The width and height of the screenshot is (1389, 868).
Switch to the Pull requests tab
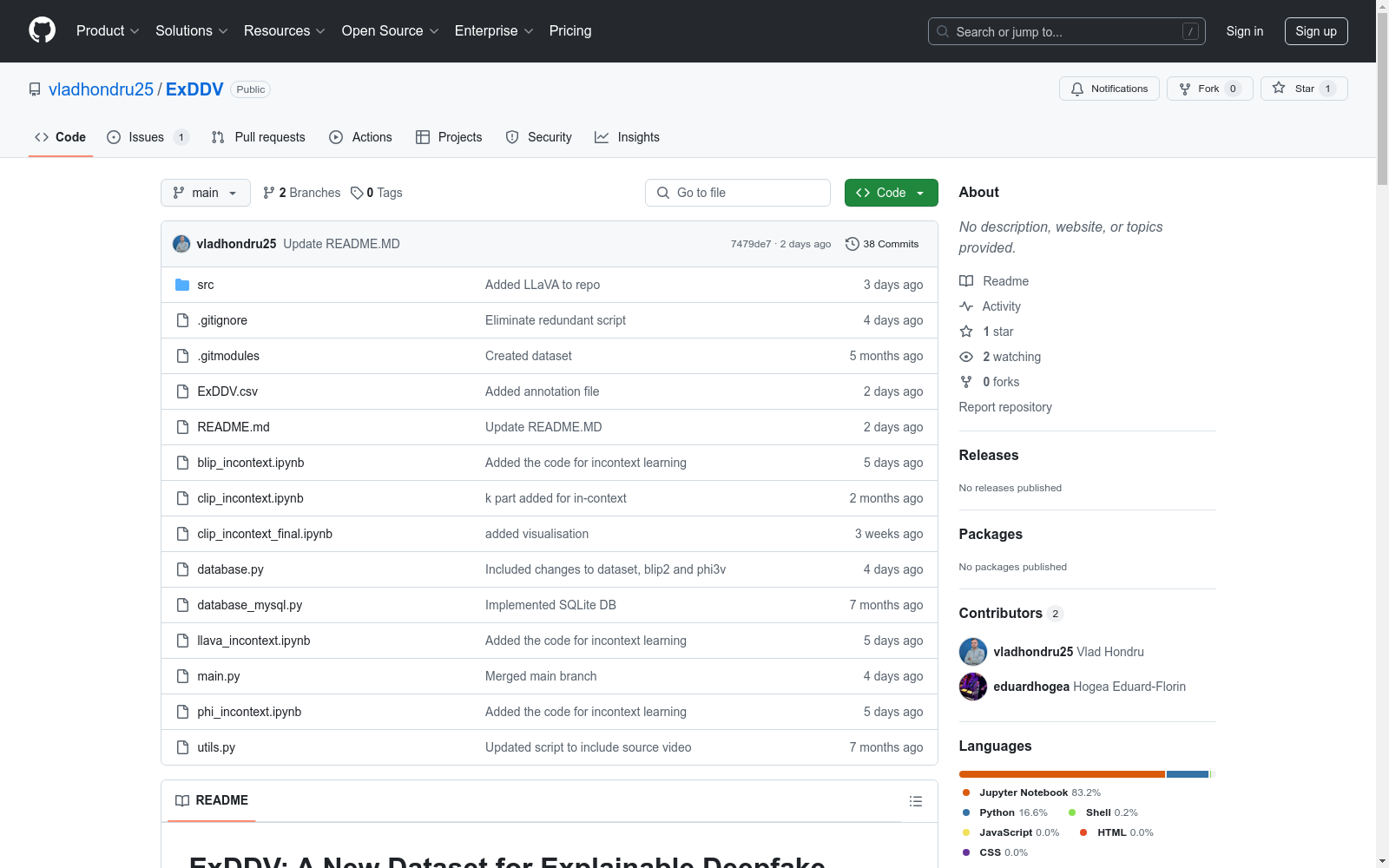click(259, 137)
